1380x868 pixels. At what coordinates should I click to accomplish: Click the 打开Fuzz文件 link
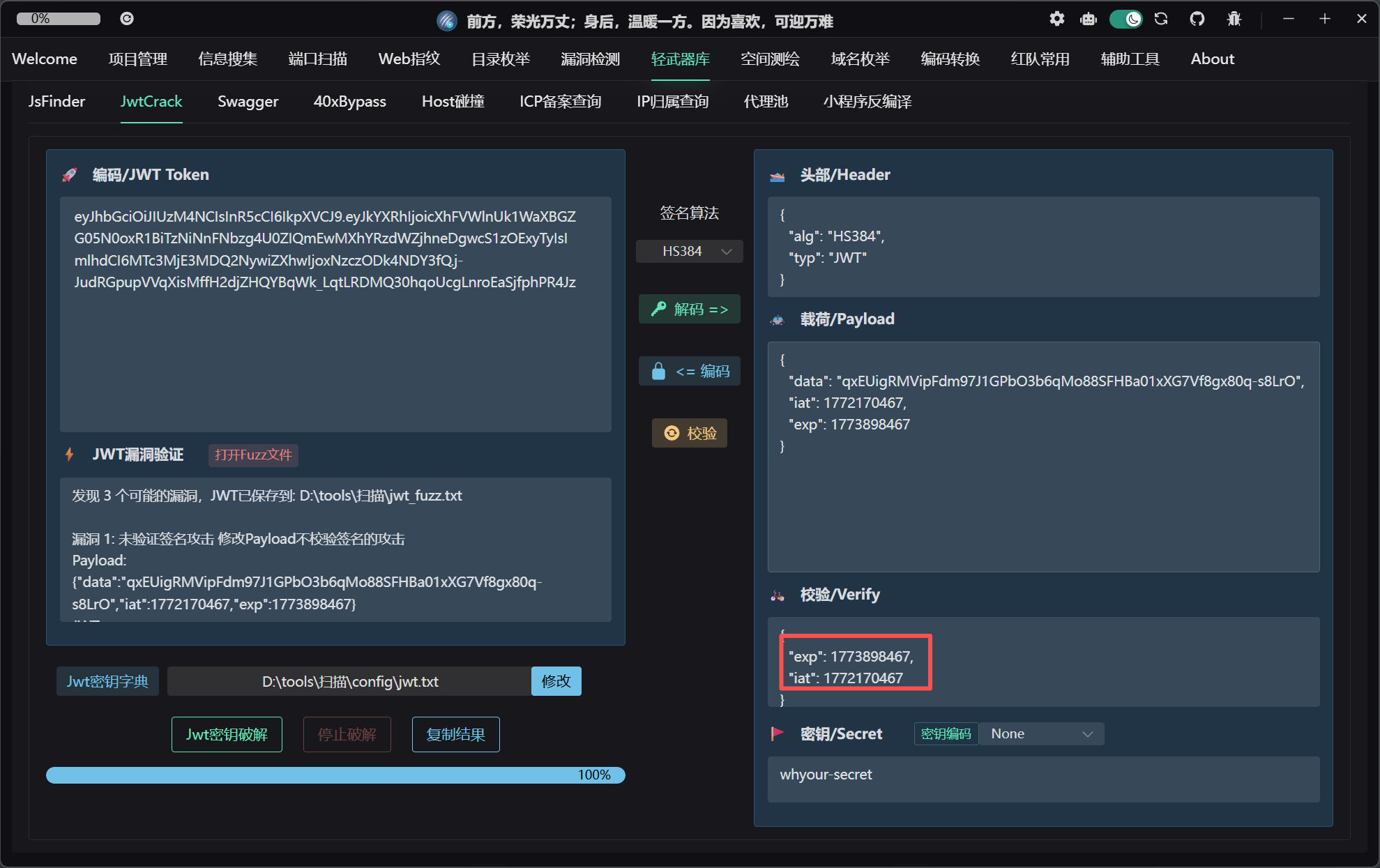(253, 455)
